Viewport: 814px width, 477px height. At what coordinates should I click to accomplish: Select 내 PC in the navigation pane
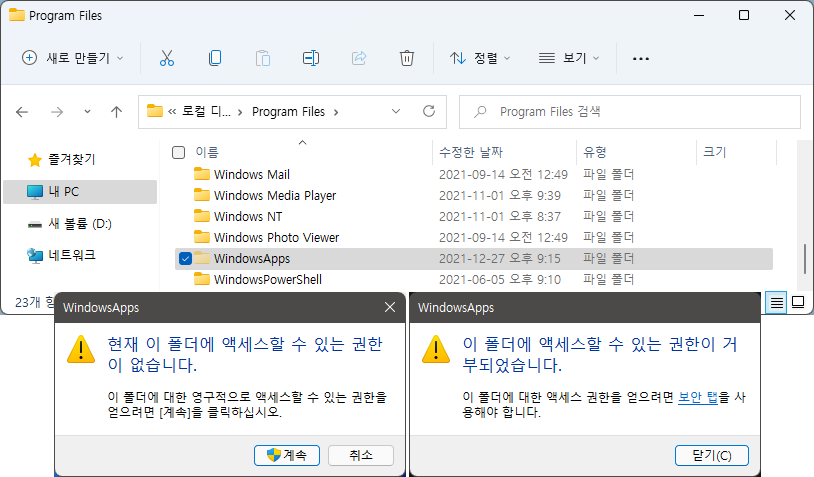(x=80, y=192)
